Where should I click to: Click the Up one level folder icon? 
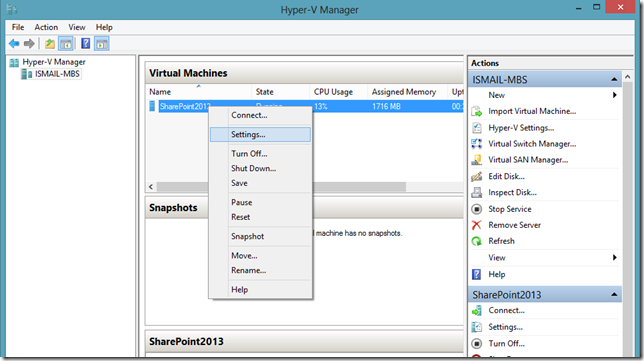50,44
